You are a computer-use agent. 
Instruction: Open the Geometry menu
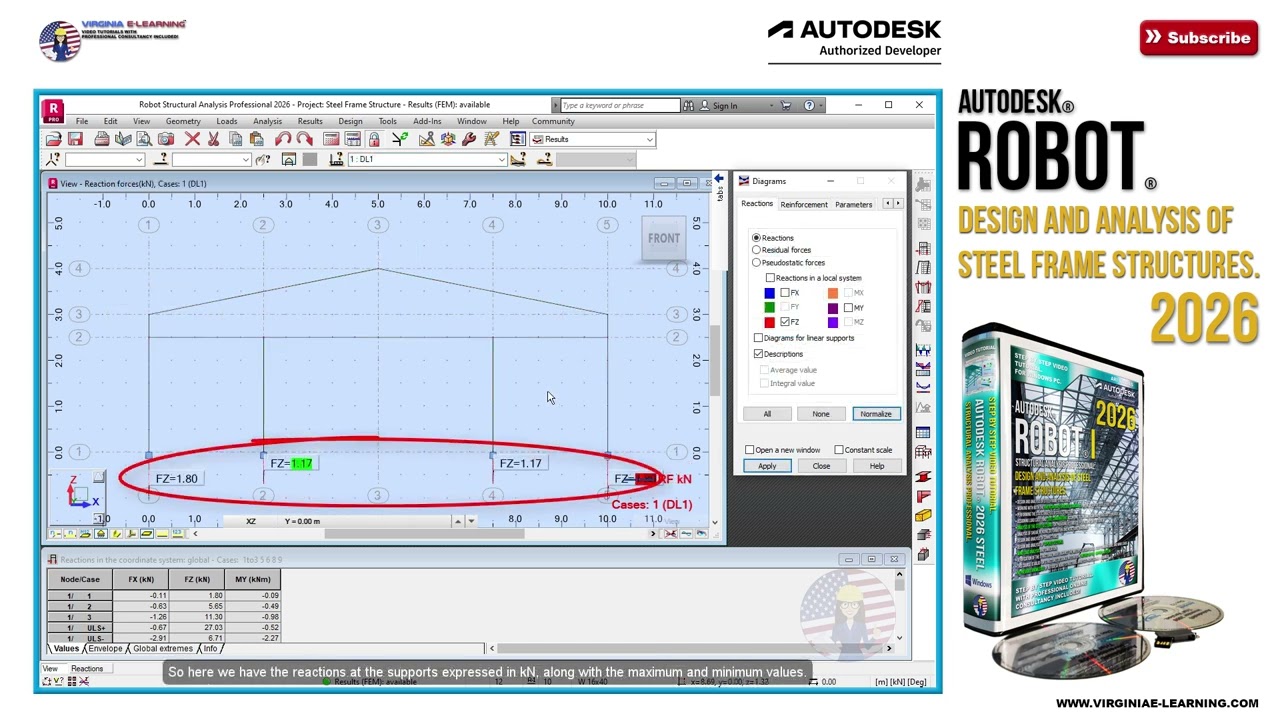[183, 121]
